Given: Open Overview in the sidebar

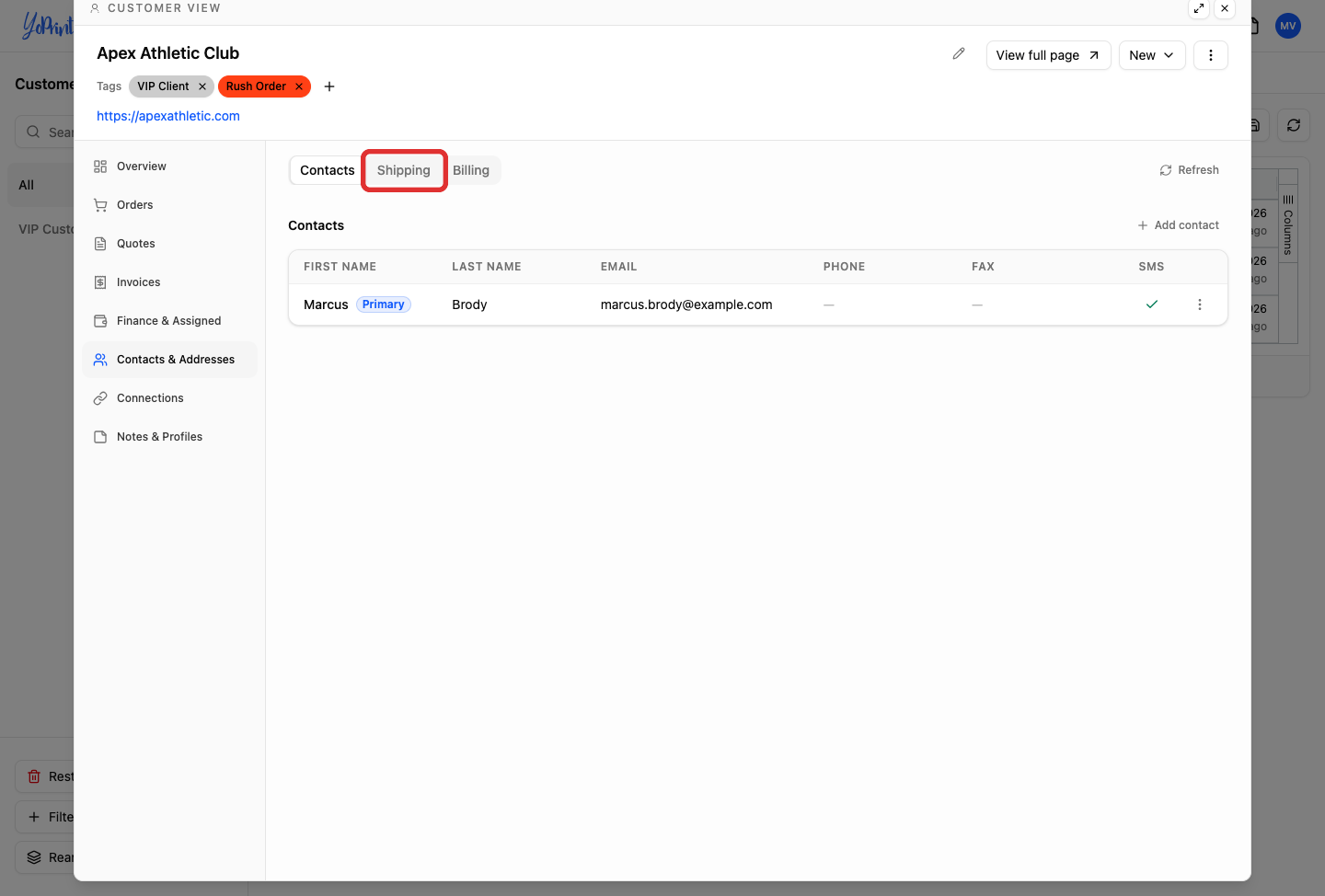Looking at the screenshot, I should 169,167.
